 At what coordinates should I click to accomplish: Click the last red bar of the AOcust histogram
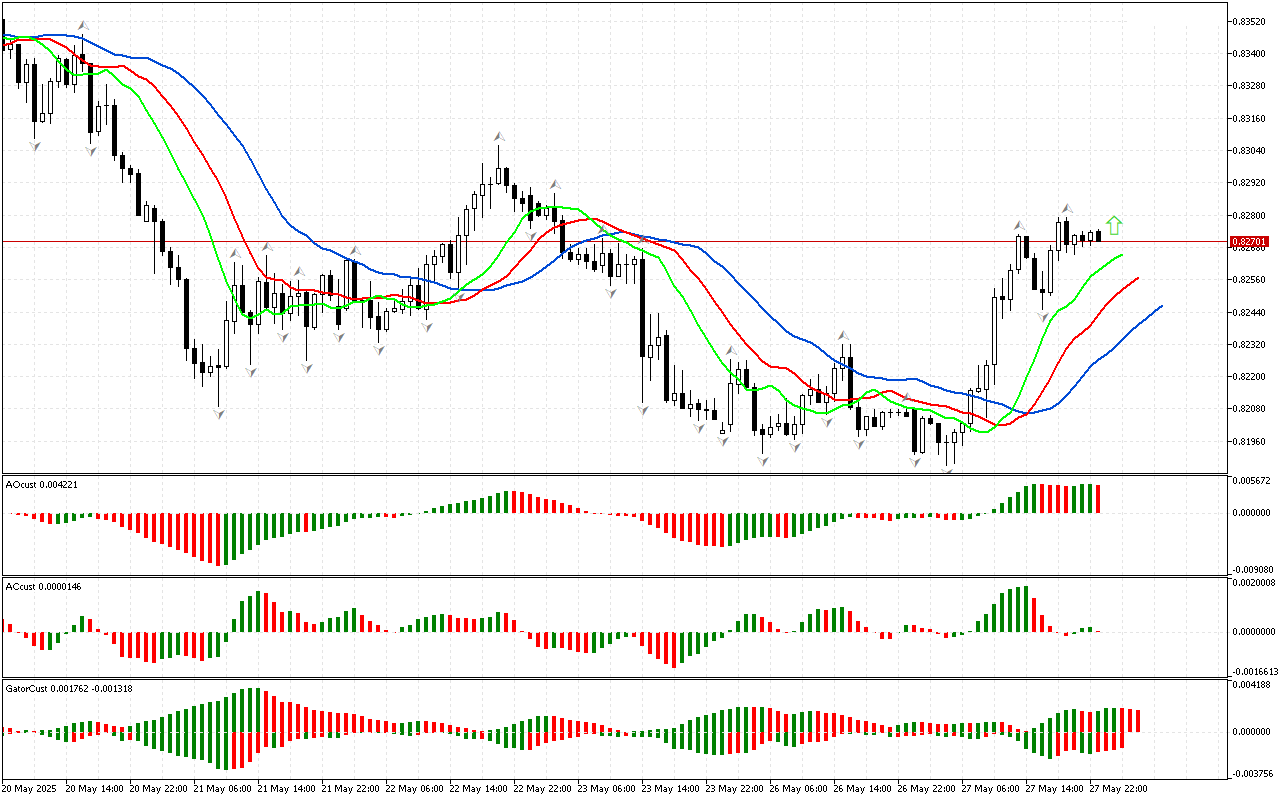point(1098,499)
